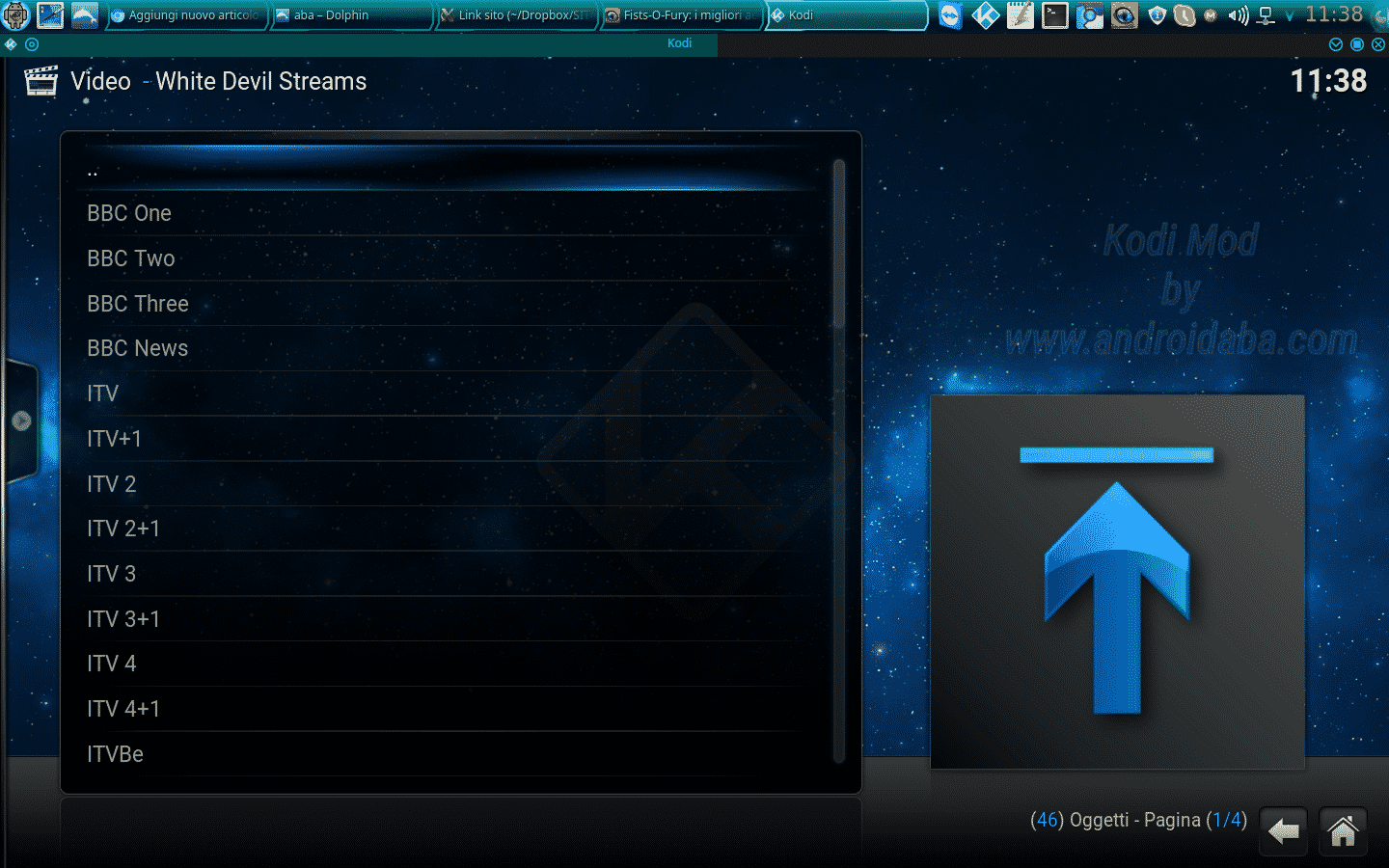Open the side menu arrow tab
The height and width of the screenshot is (868, 1389).
pos(21,420)
